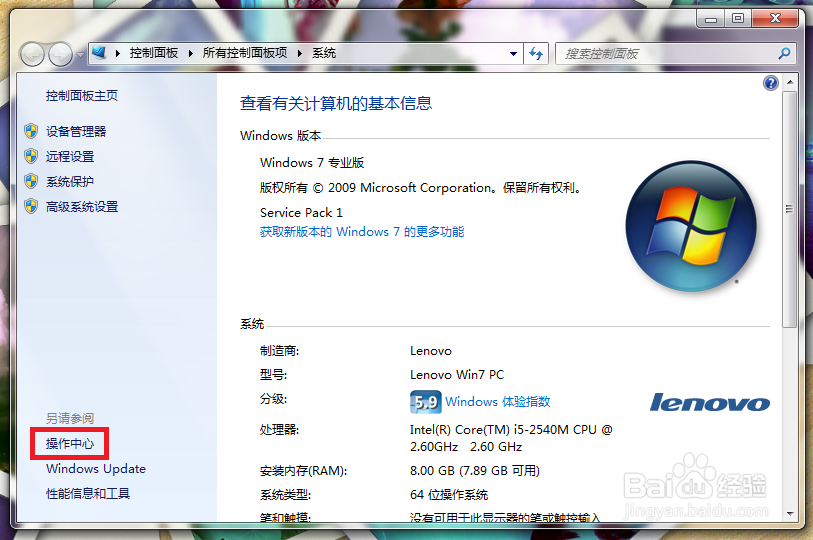Viewport: 813px width, 540px height.
Task: Close the System window
Action: [x=775, y=19]
